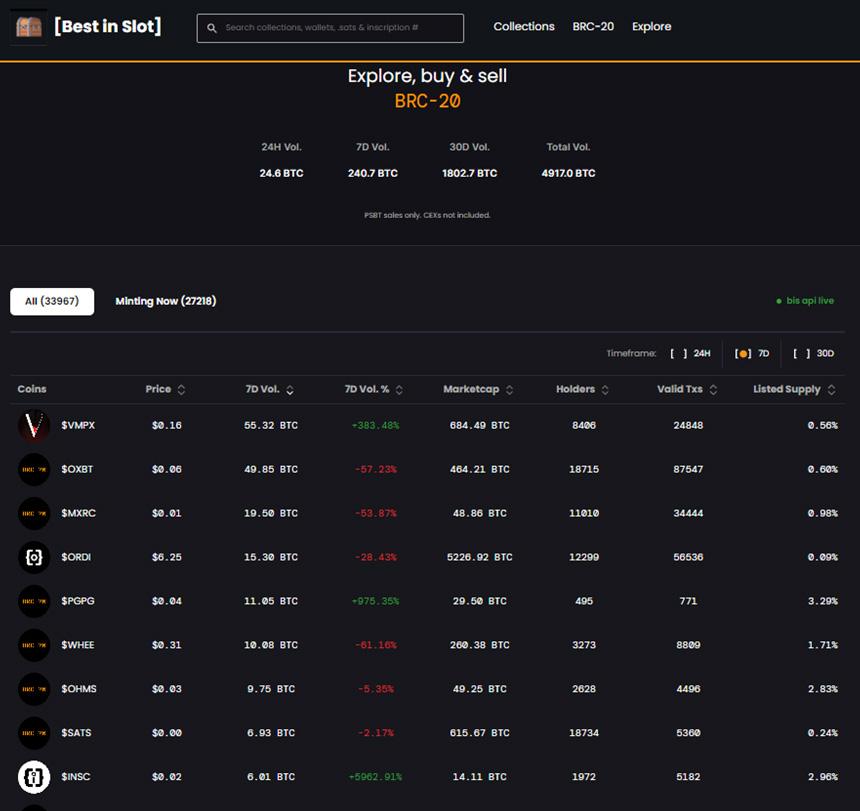
Task: Sort by Listed Supply column arrows
Action: (x=831, y=389)
